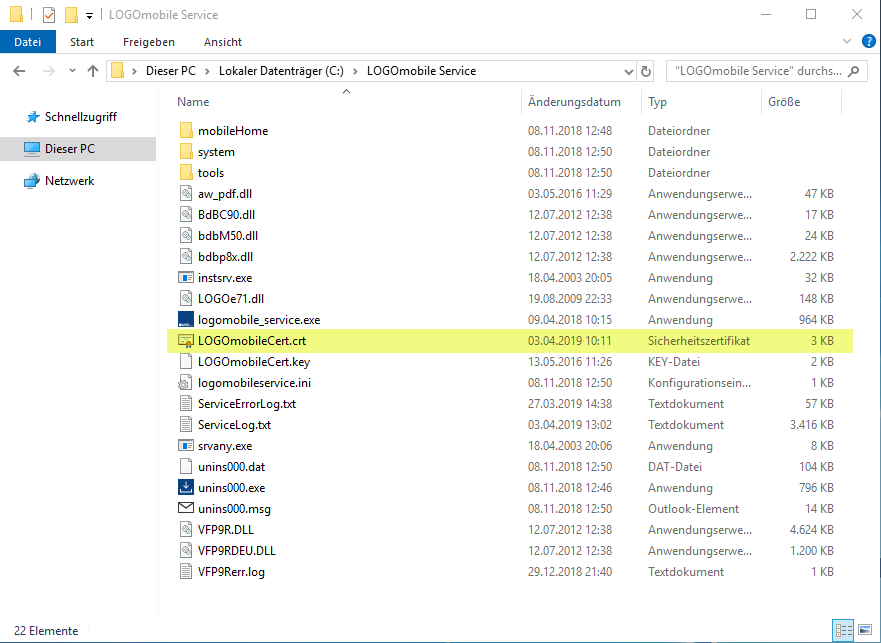
Task: Select the logomobile_service.exe blue icon
Action: click(x=186, y=319)
